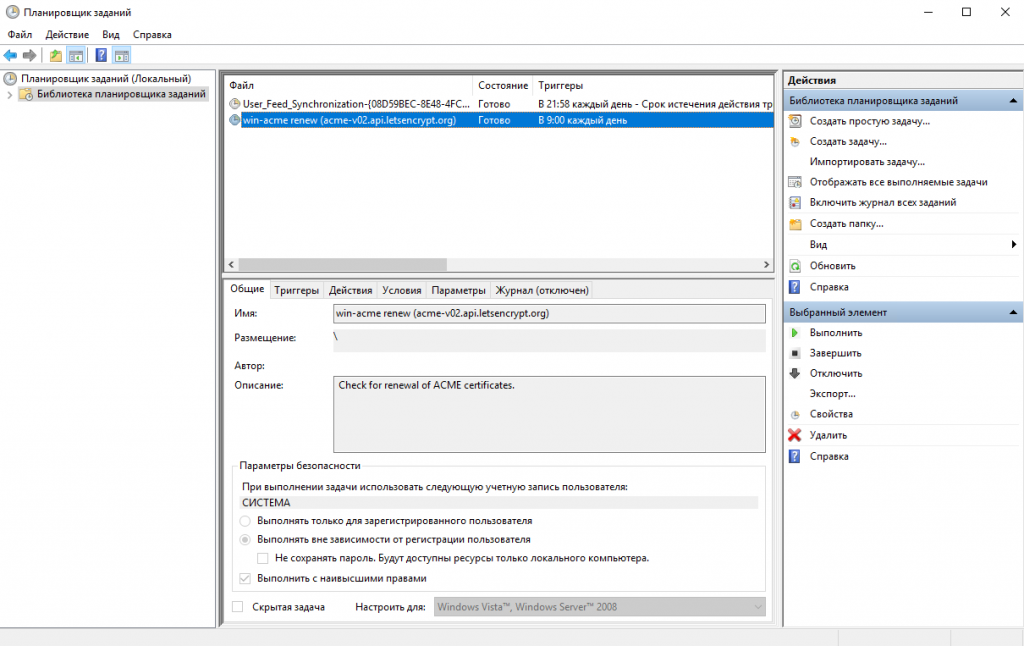1024x646 pixels.
Task: Expand the Библиотека планировщика заданий tree node
Action: click(9, 95)
